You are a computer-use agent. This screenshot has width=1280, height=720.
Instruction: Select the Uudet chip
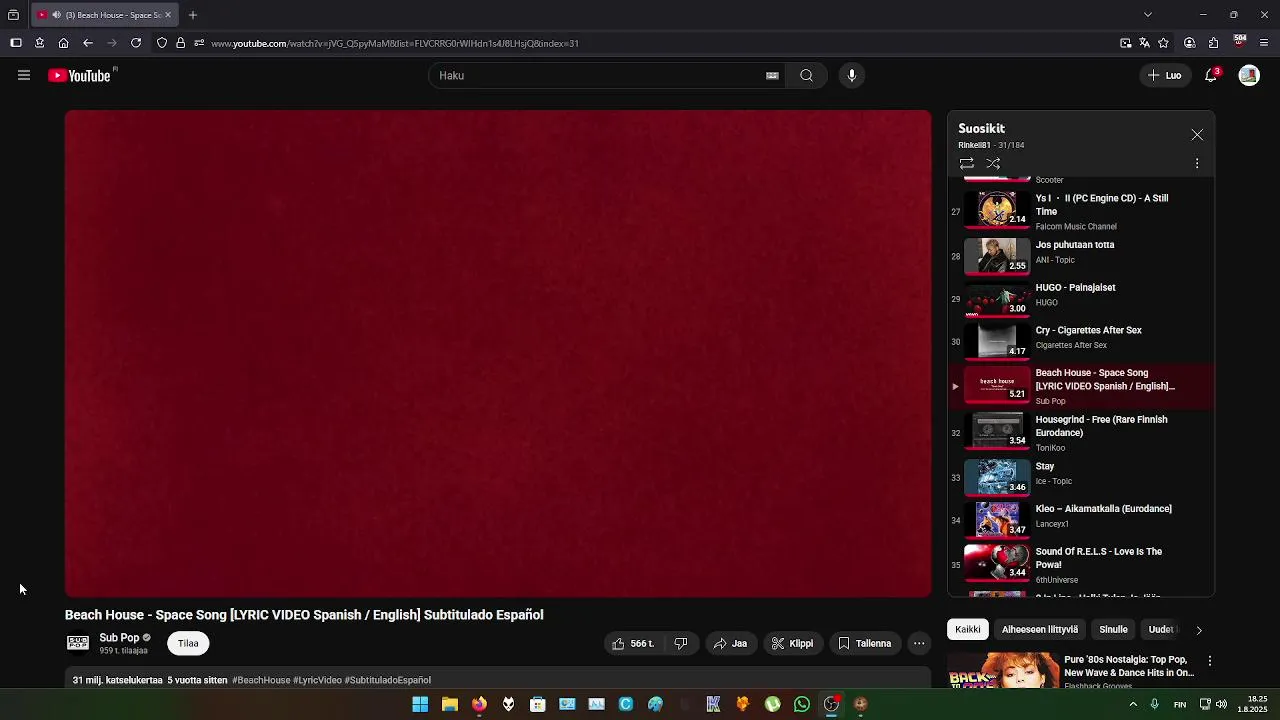click(x=1161, y=629)
